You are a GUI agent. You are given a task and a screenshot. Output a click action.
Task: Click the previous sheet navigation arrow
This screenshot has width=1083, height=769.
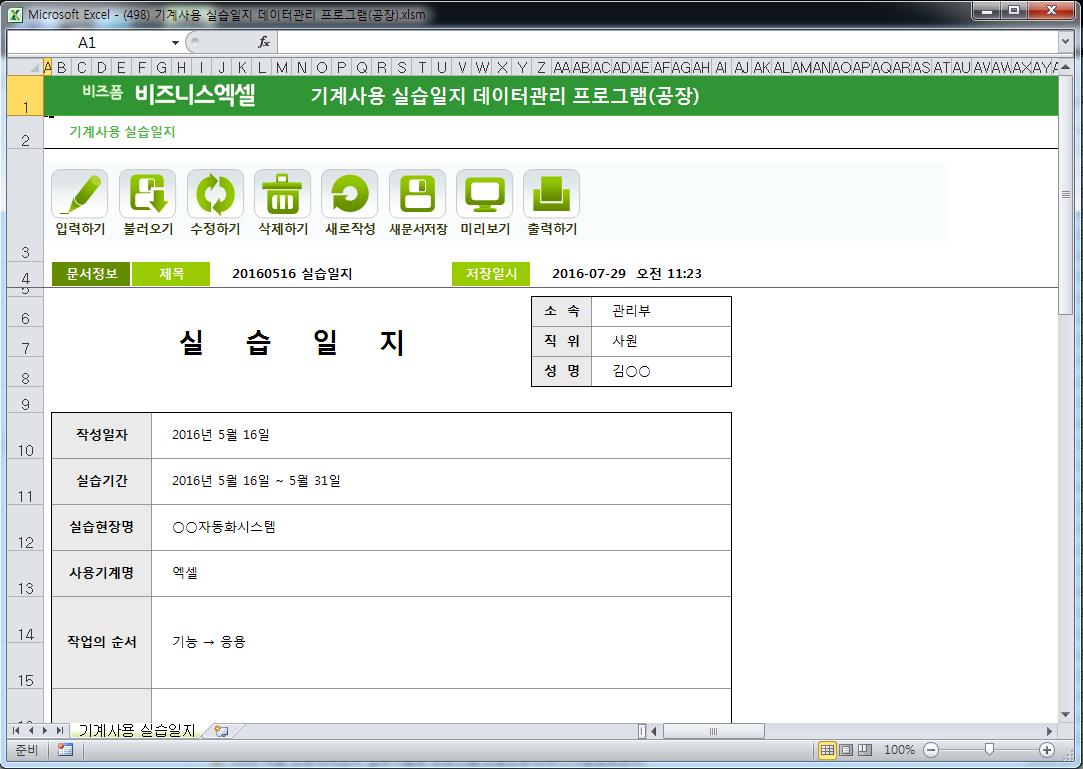(30, 730)
